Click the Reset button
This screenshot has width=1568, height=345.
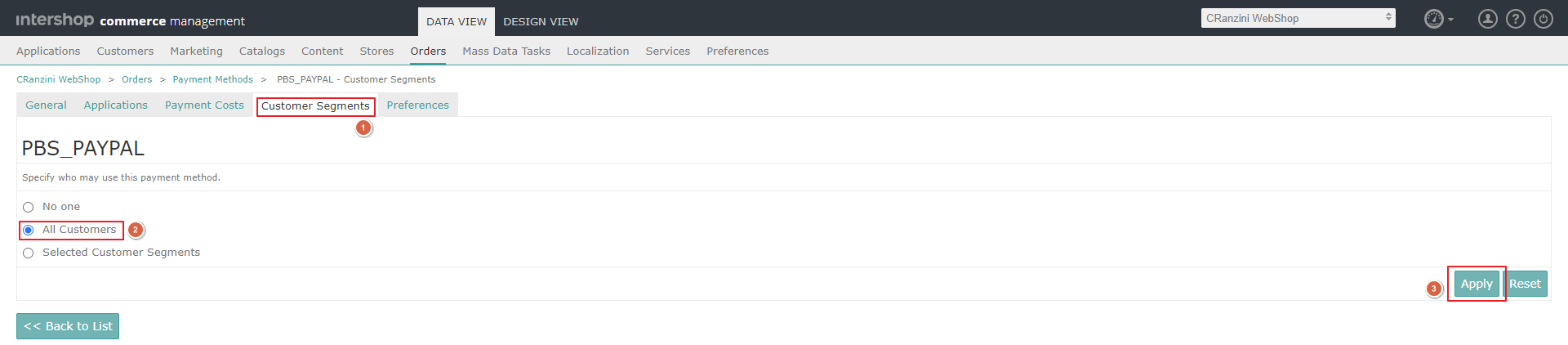click(1525, 284)
